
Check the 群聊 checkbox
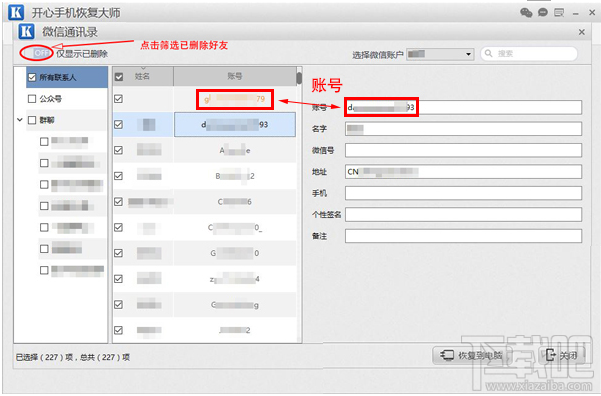point(32,120)
